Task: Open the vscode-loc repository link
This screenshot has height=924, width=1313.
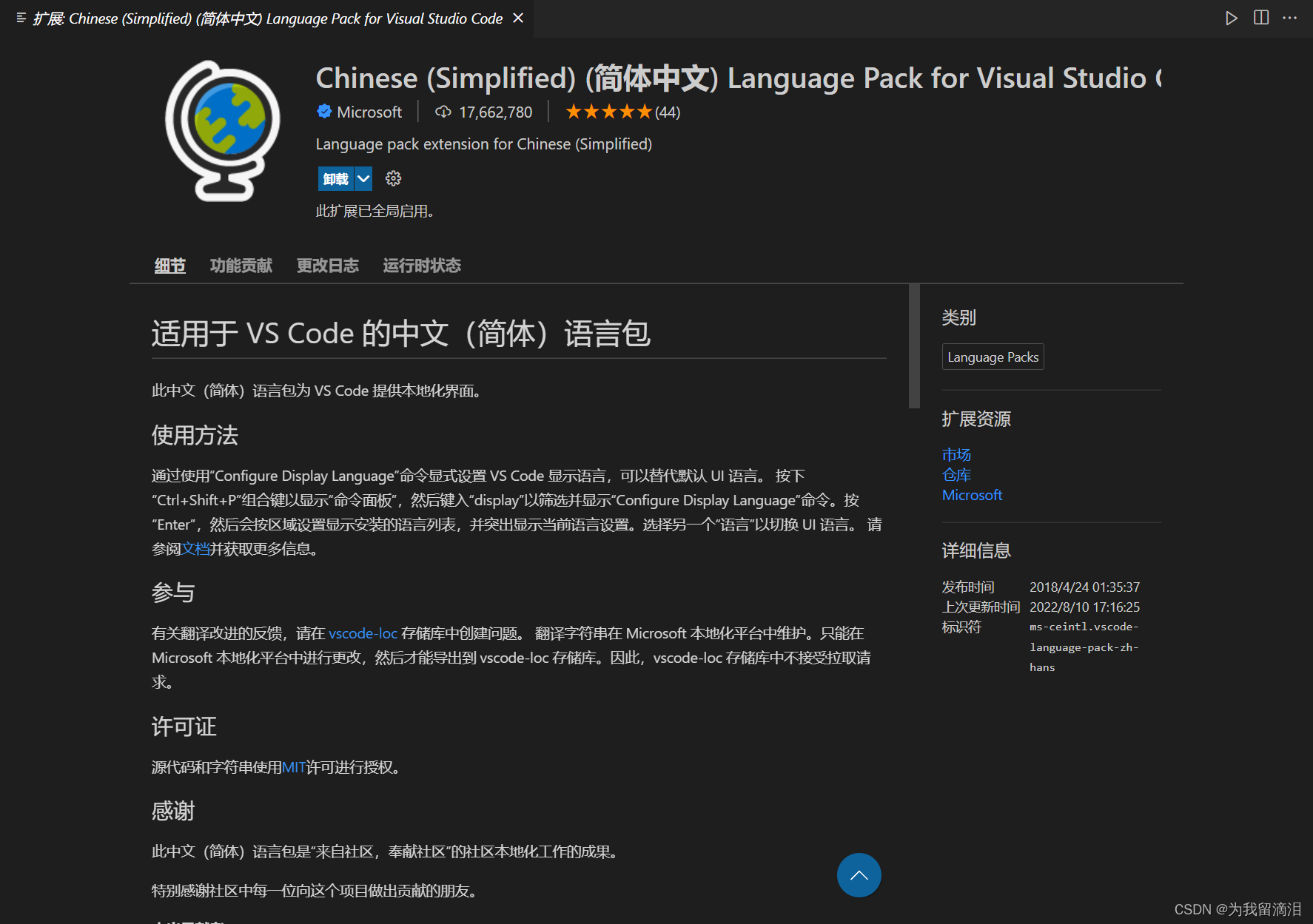Action: tap(363, 633)
